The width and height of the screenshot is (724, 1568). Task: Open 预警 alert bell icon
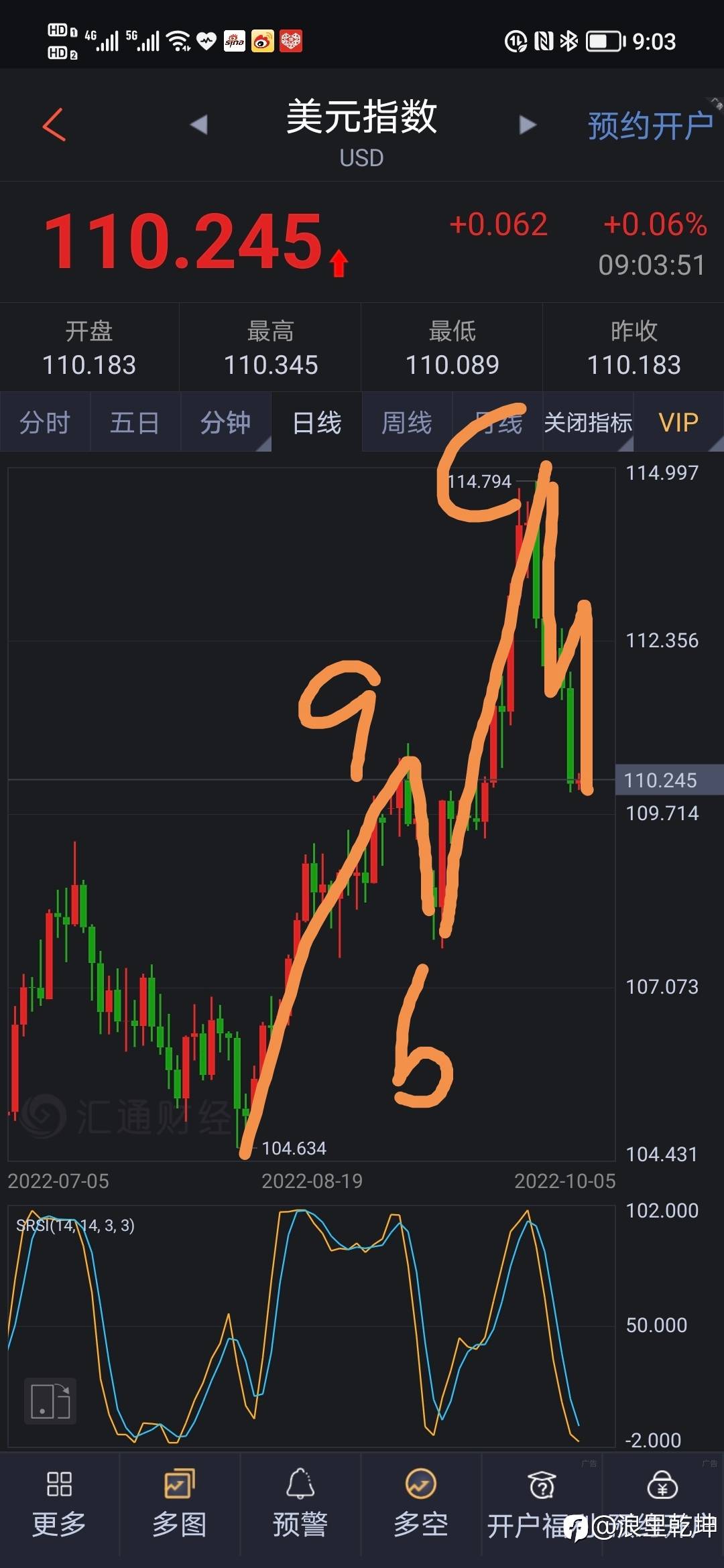tap(300, 1503)
